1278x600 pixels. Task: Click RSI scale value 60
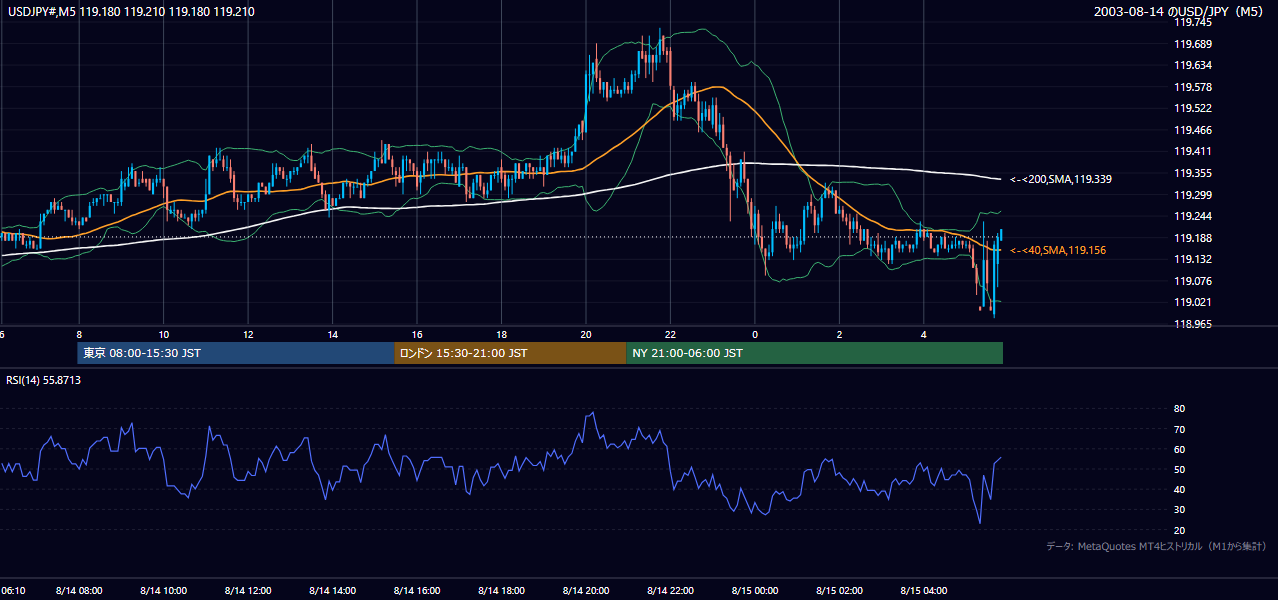pyautogui.click(x=1179, y=449)
